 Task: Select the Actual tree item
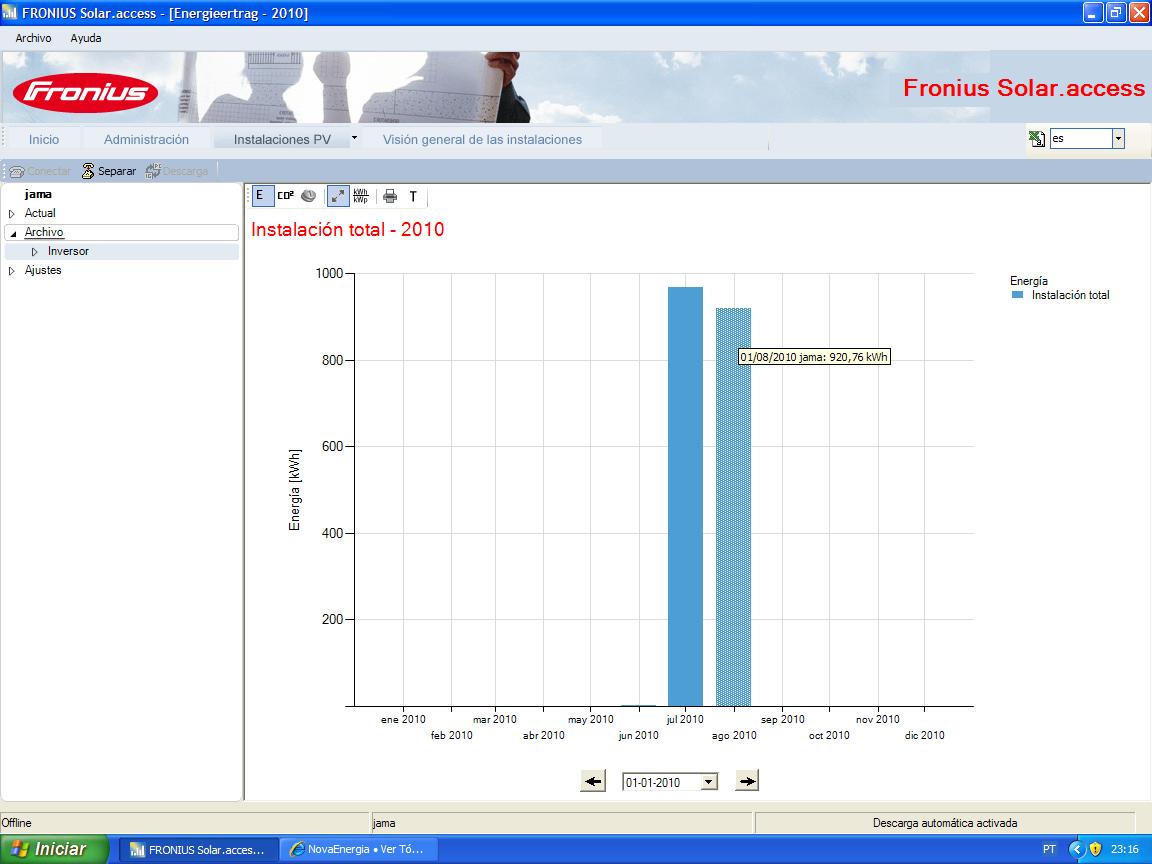pos(40,213)
